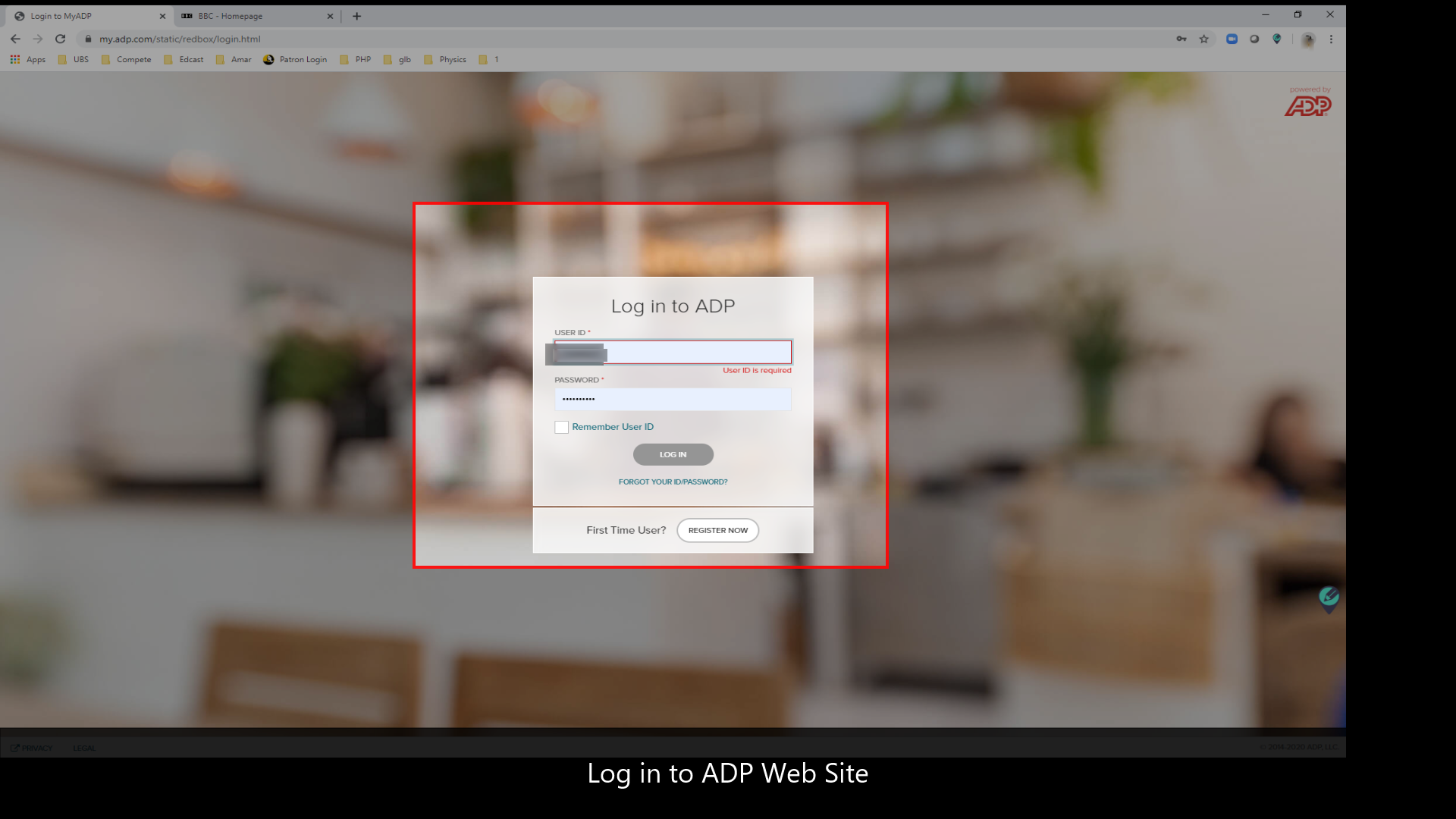Image resolution: width=1456 pixels, height=819 pixels.
Task: Click the Remember User ID label text
Action: tap(613, 427)
